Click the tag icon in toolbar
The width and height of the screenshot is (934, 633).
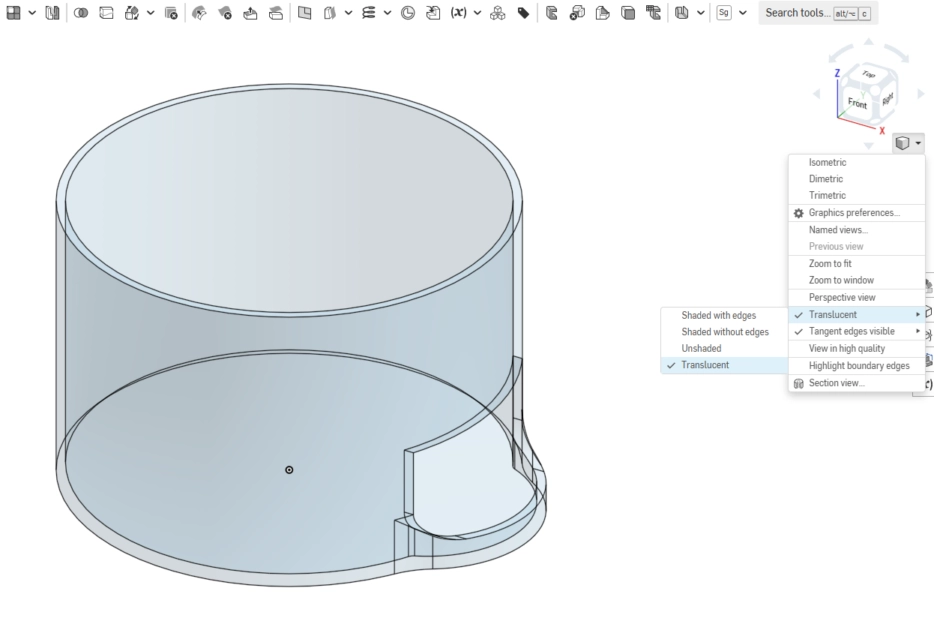(523, 13)
